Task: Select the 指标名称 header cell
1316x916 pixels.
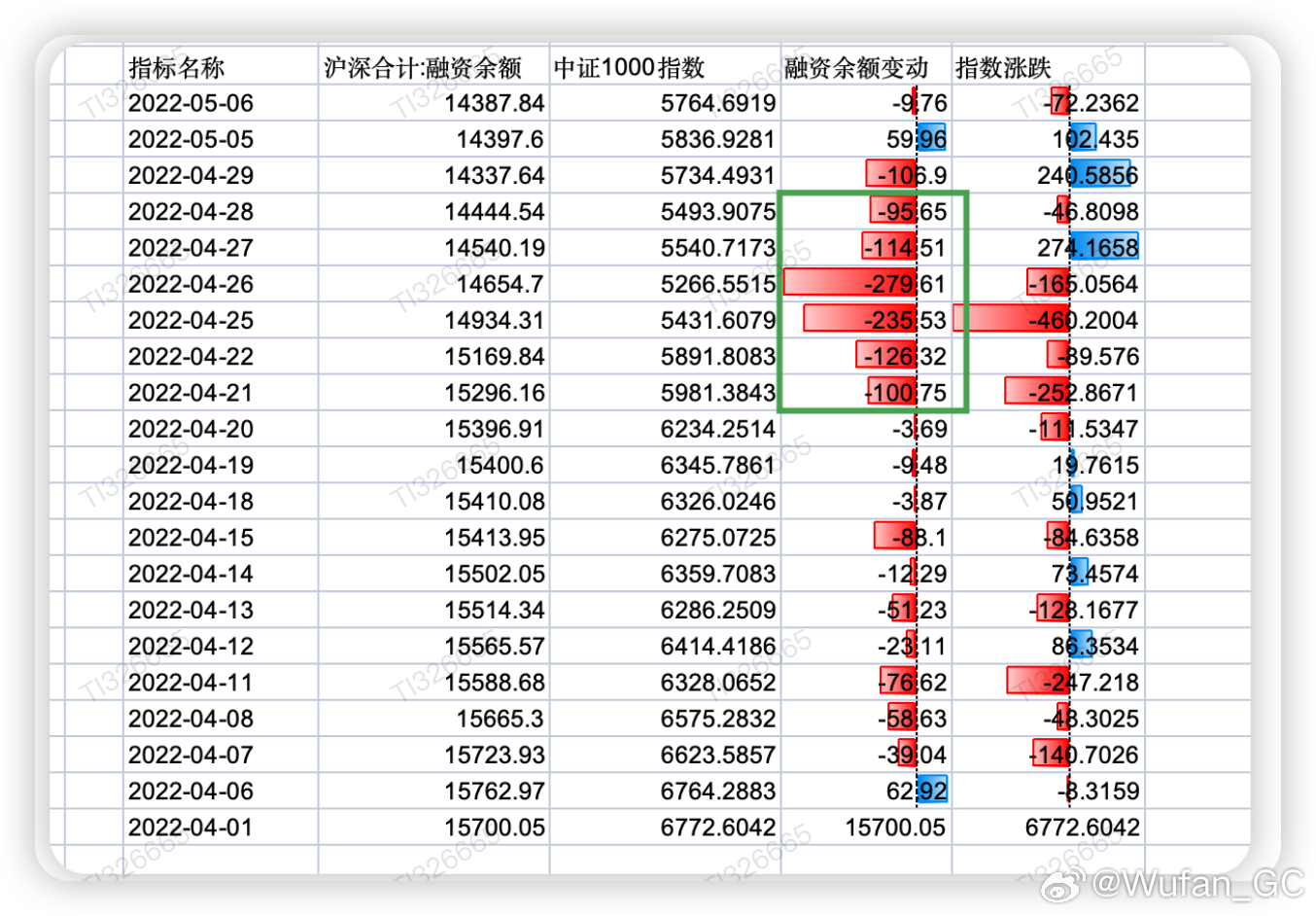Action: pos(221,67)
